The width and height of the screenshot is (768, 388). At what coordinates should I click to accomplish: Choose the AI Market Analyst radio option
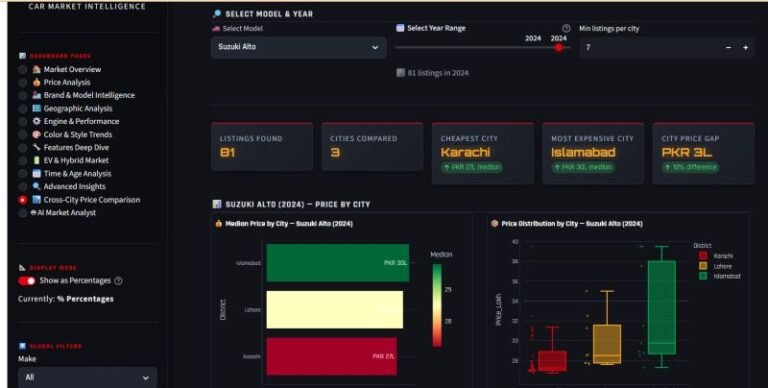pos(23,213)
